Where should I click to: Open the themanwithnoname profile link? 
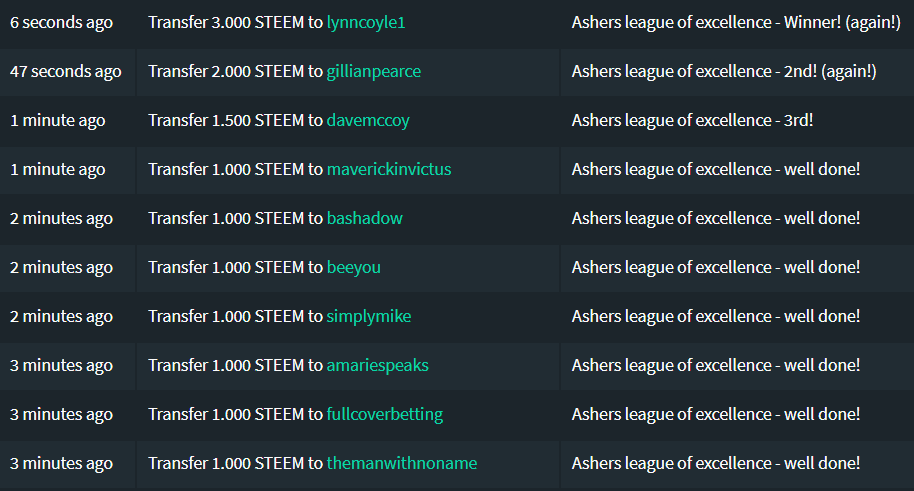[402, 464]
